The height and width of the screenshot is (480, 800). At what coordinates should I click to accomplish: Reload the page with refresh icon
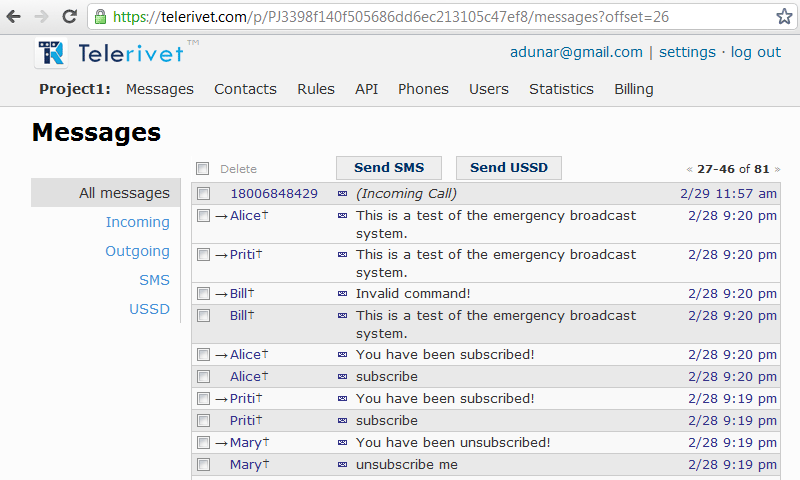tap(69, 17)
